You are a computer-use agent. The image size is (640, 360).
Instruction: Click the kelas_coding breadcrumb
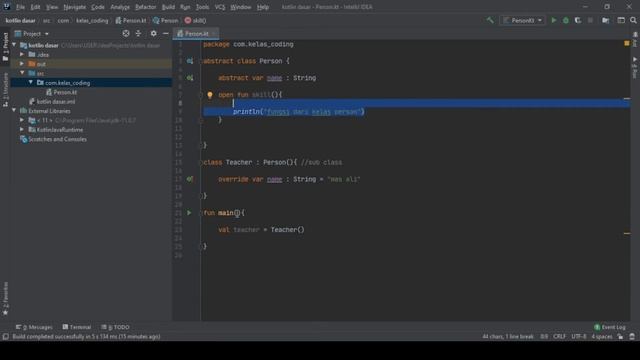click(92, 20)
